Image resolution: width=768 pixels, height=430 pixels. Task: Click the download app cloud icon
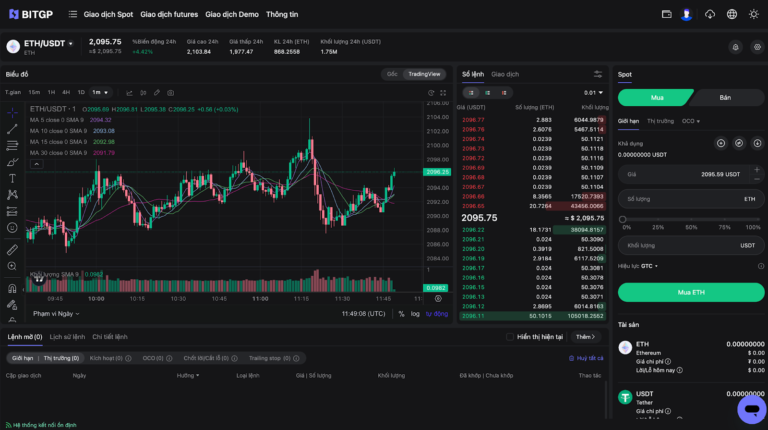point(710,14)
